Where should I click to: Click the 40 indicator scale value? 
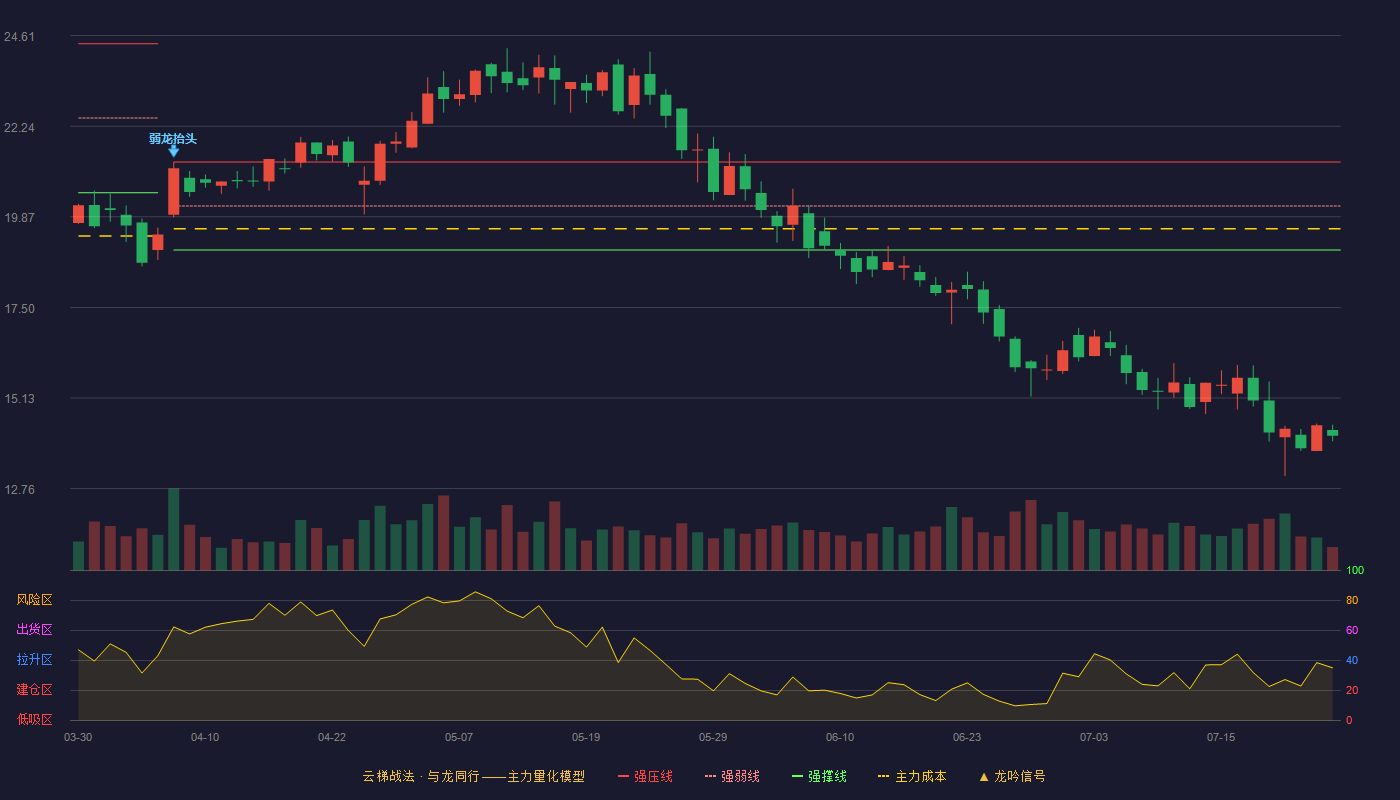(x=1352, y=660)
